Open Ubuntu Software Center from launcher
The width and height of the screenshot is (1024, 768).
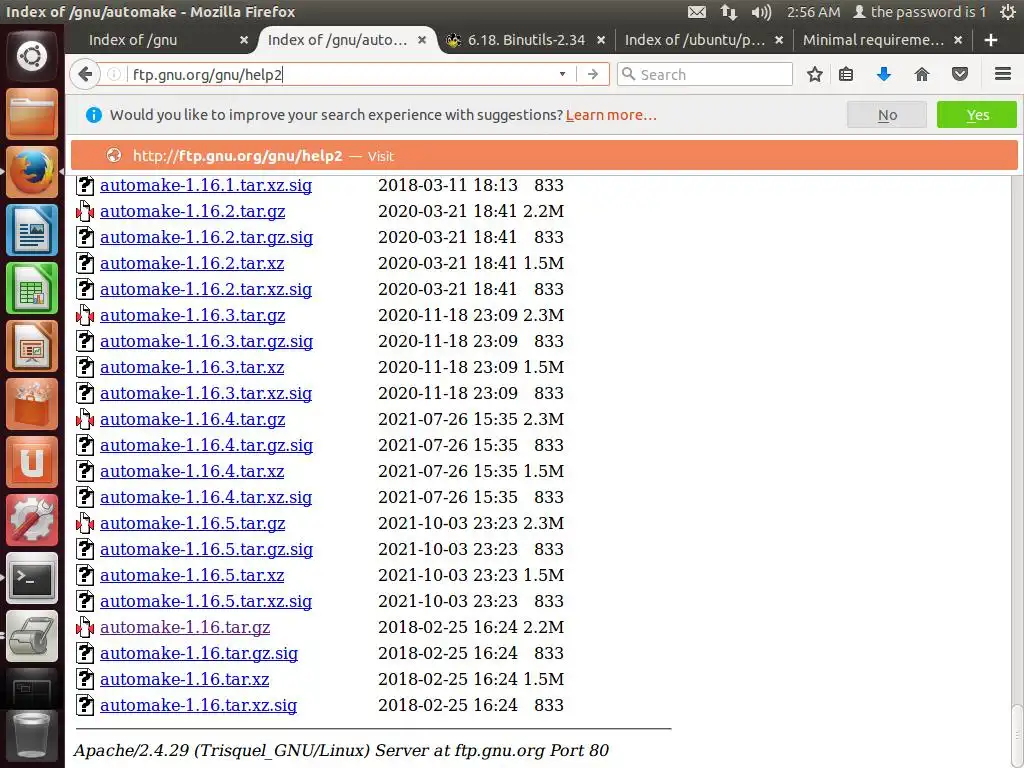coord(32,404)
